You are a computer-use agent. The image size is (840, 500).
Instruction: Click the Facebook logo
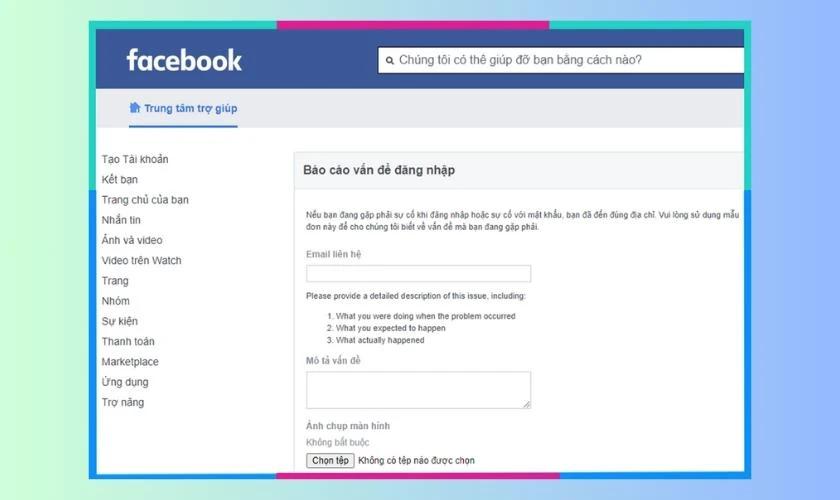pos(184,60)
